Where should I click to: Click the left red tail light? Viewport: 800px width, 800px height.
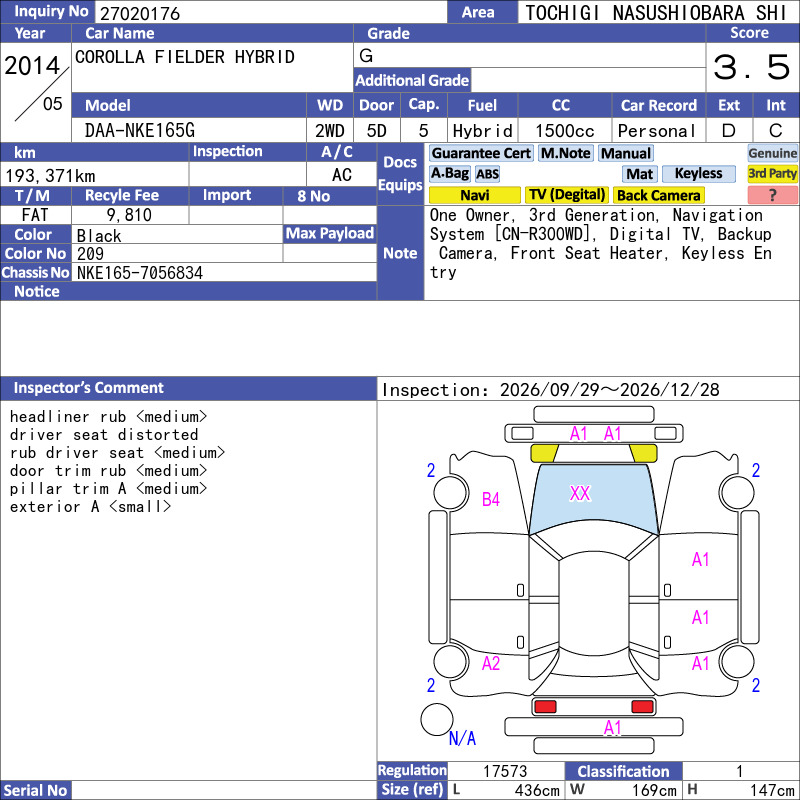545,707
